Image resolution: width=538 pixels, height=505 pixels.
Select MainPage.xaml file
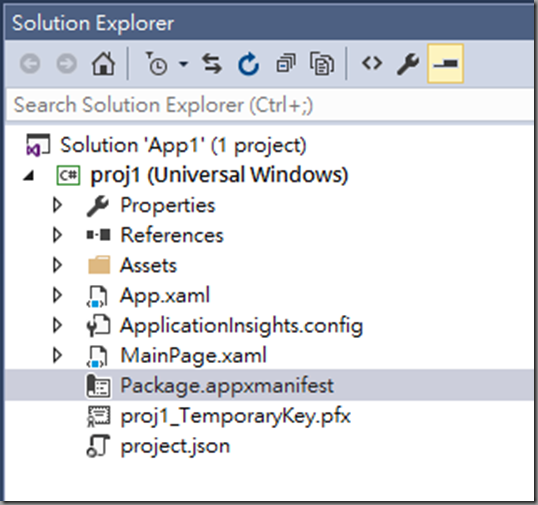[x=193, y=355]
